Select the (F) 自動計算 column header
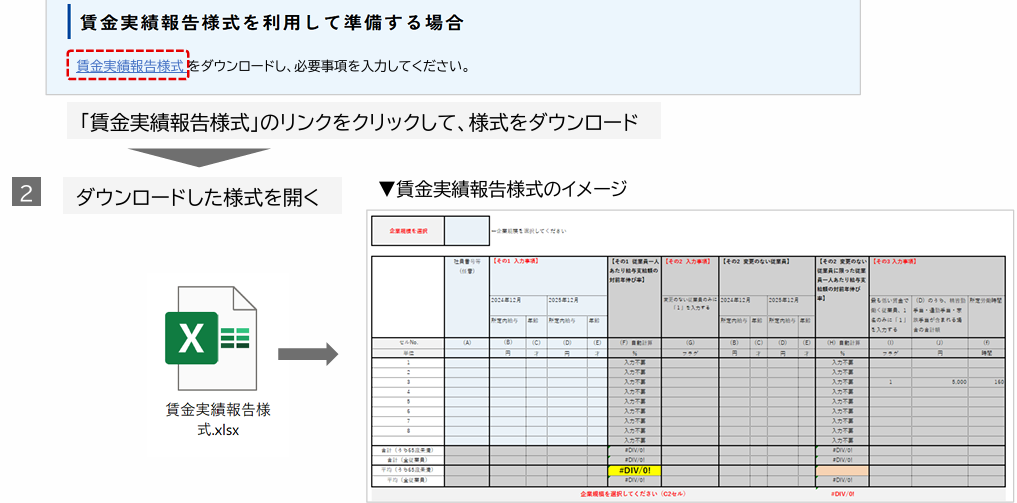1017x503 pixels. [634, 342]
